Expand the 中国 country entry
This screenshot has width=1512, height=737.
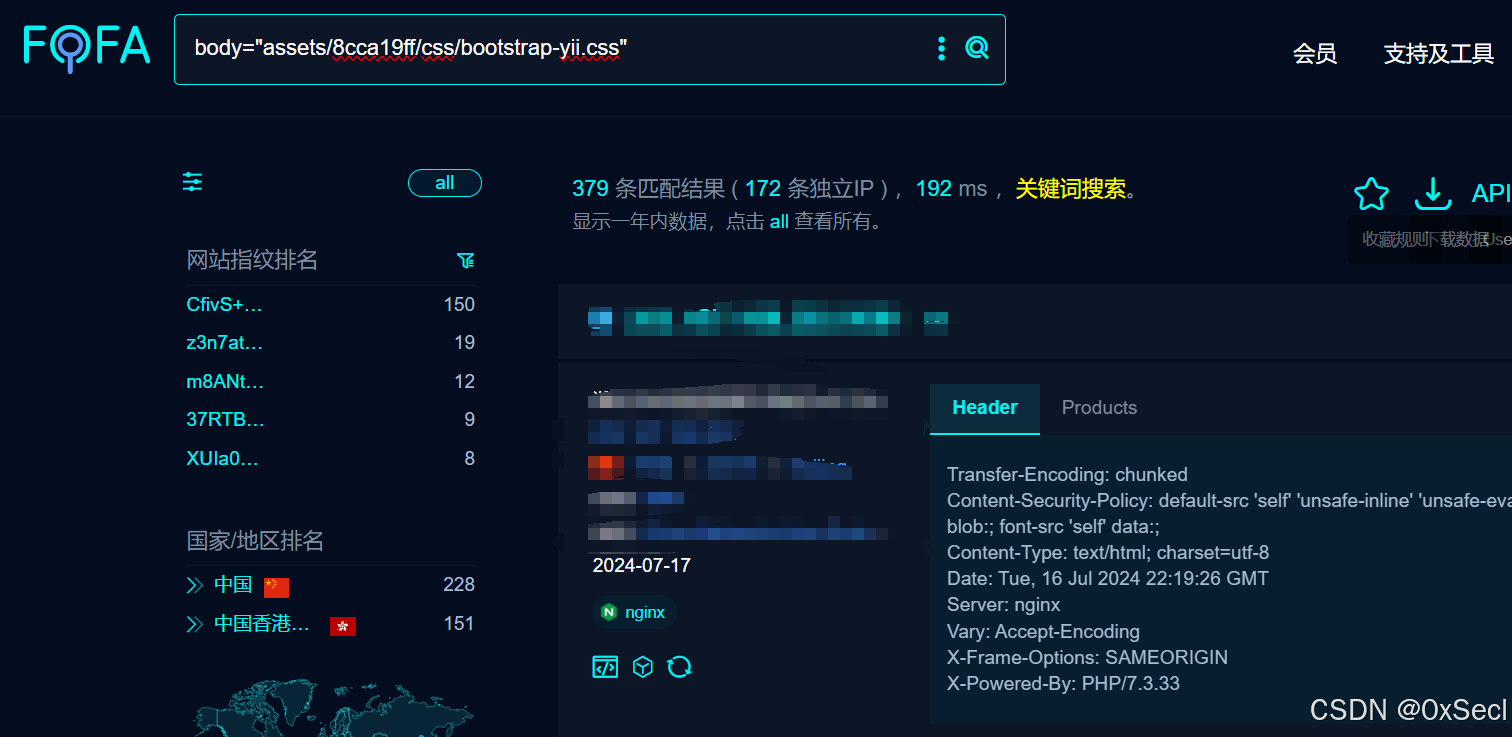(x=195, y=585)
